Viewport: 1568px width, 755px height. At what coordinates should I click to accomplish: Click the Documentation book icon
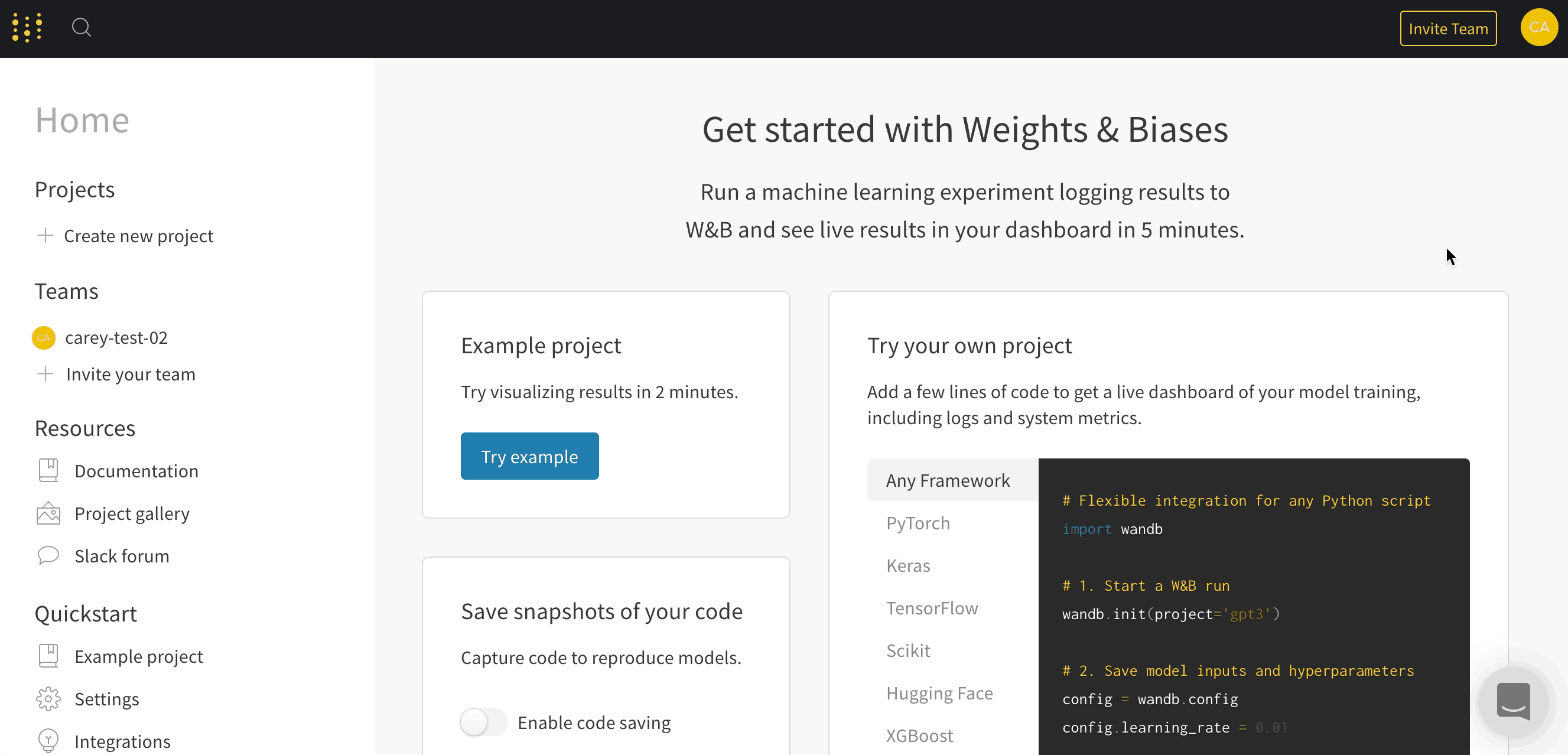pos(48,471)
